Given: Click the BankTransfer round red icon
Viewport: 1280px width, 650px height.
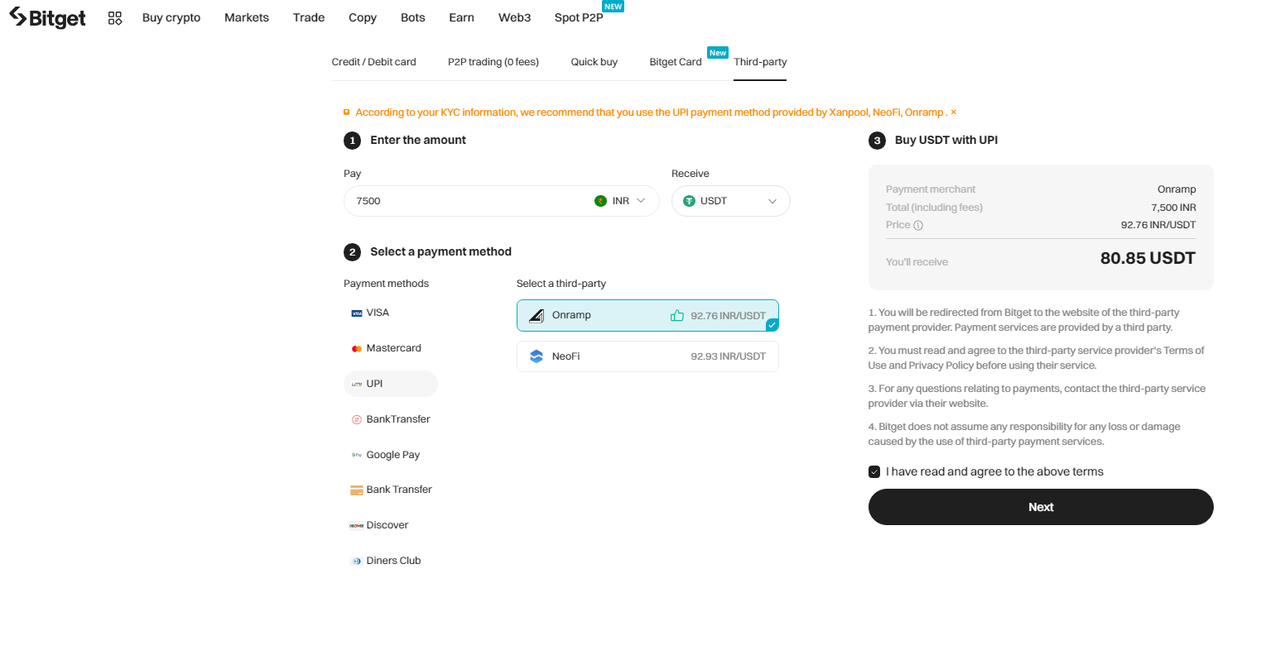Looking at the screenshot, I should click(357, 419).
